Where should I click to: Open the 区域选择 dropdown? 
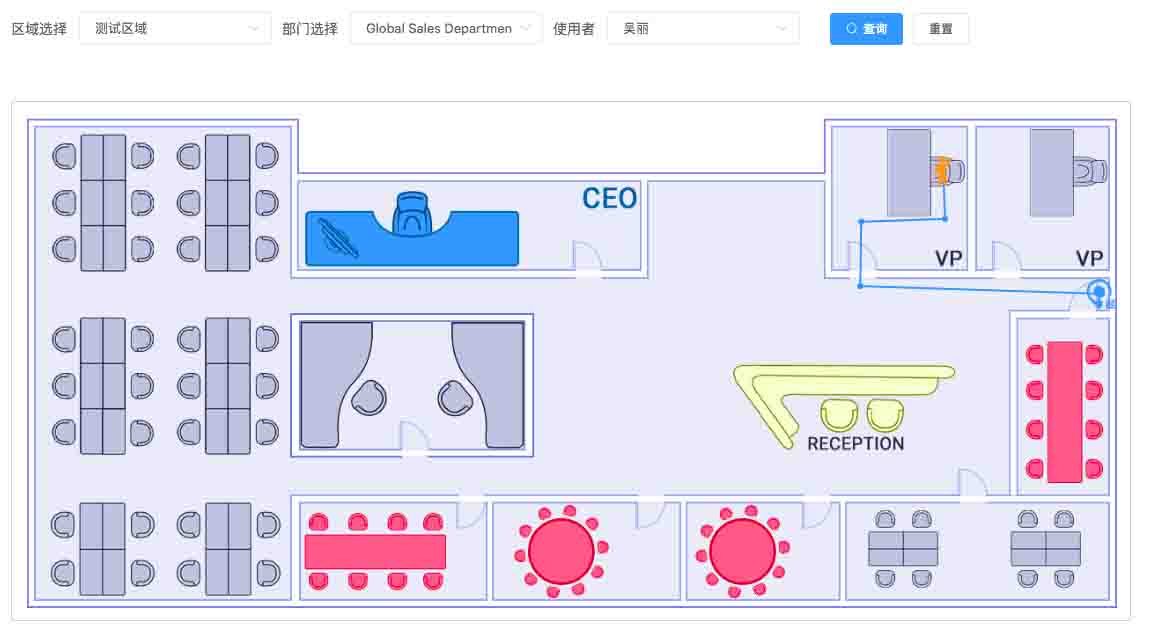tap(175, 29)
